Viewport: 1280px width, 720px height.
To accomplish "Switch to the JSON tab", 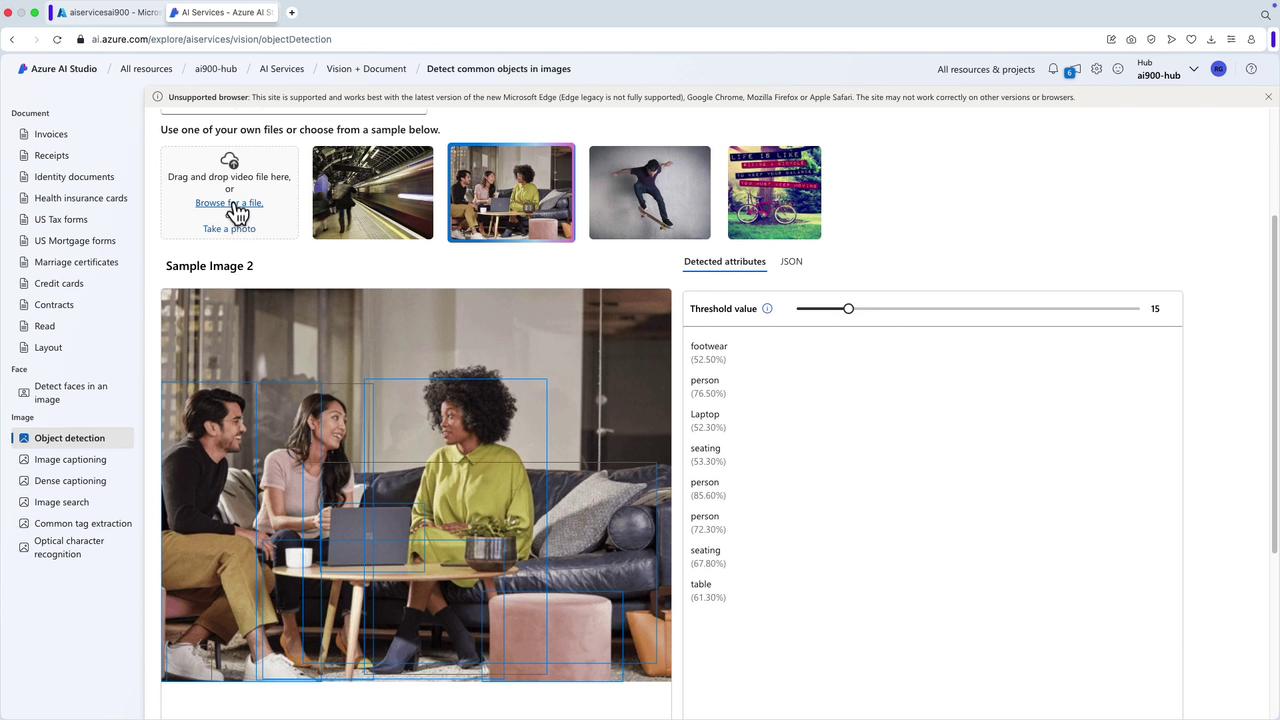I will (791, 262).
